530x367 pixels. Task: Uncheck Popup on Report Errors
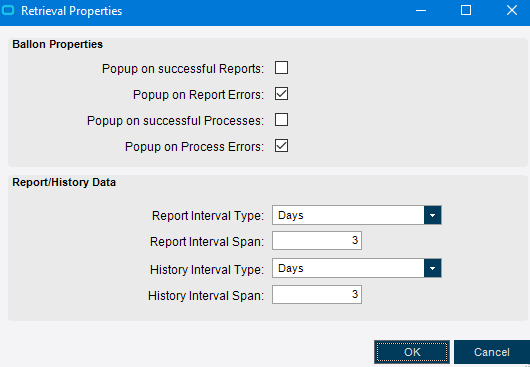click(281, 94)
